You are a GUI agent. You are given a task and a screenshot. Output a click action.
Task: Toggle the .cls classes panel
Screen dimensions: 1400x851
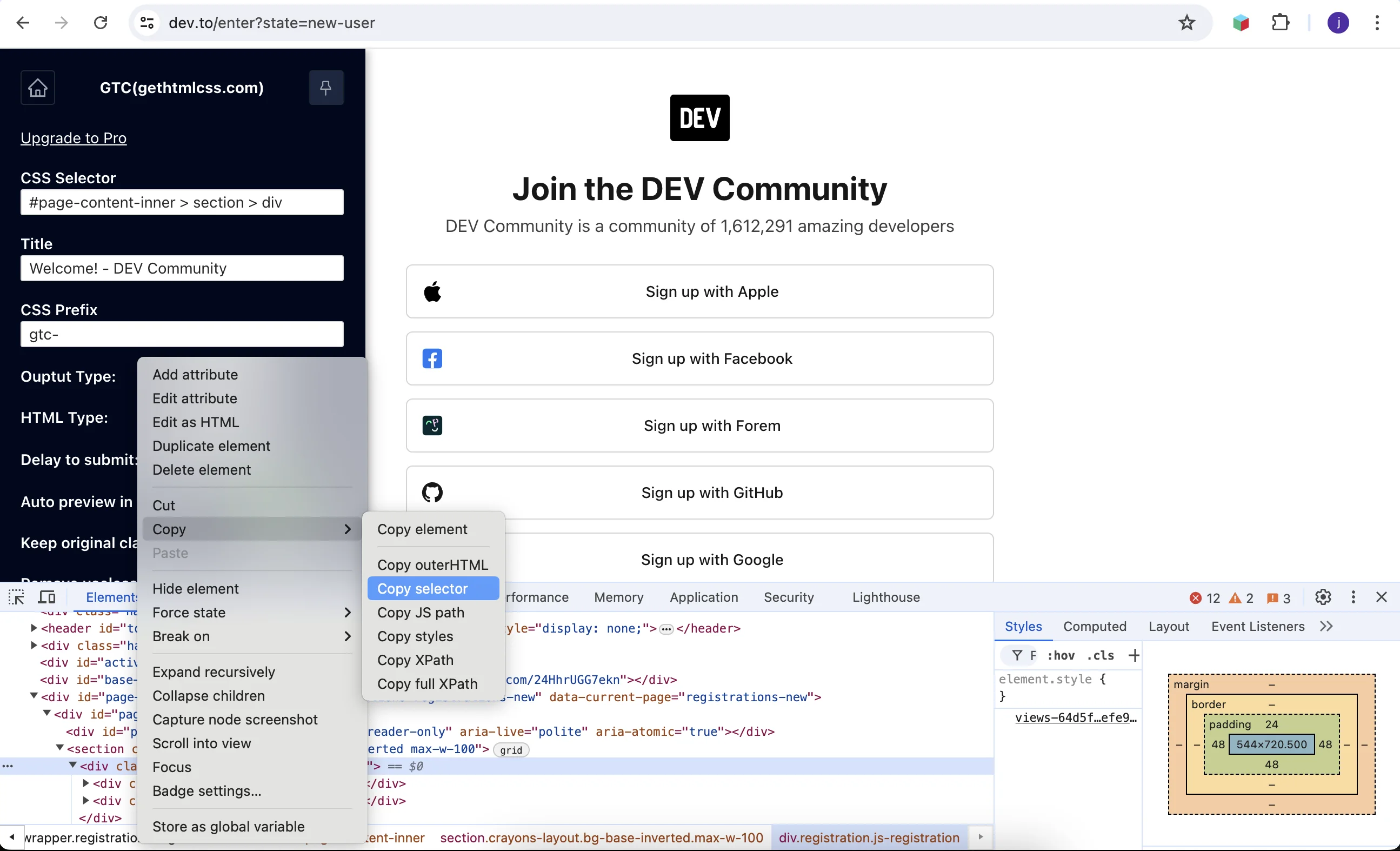tap(1100, 655)
